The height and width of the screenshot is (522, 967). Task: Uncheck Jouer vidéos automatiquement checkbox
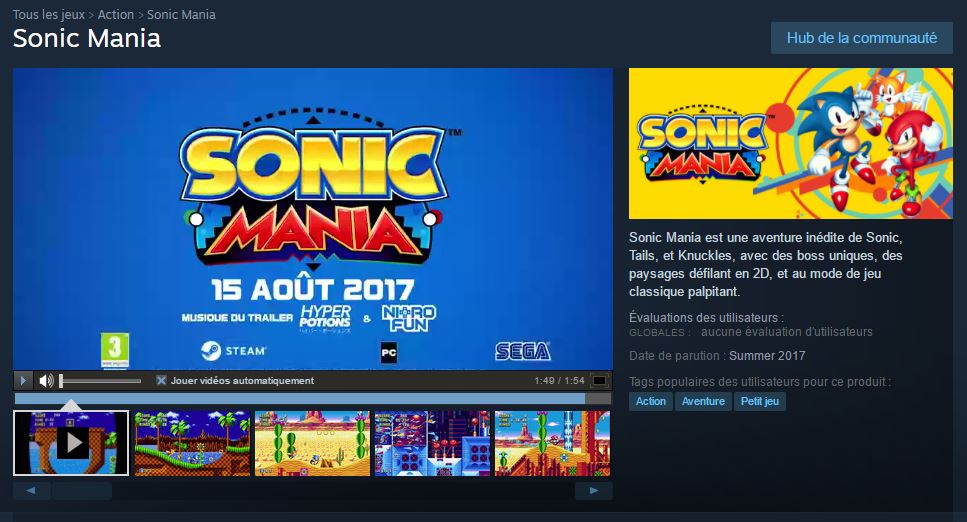point(161,381)
